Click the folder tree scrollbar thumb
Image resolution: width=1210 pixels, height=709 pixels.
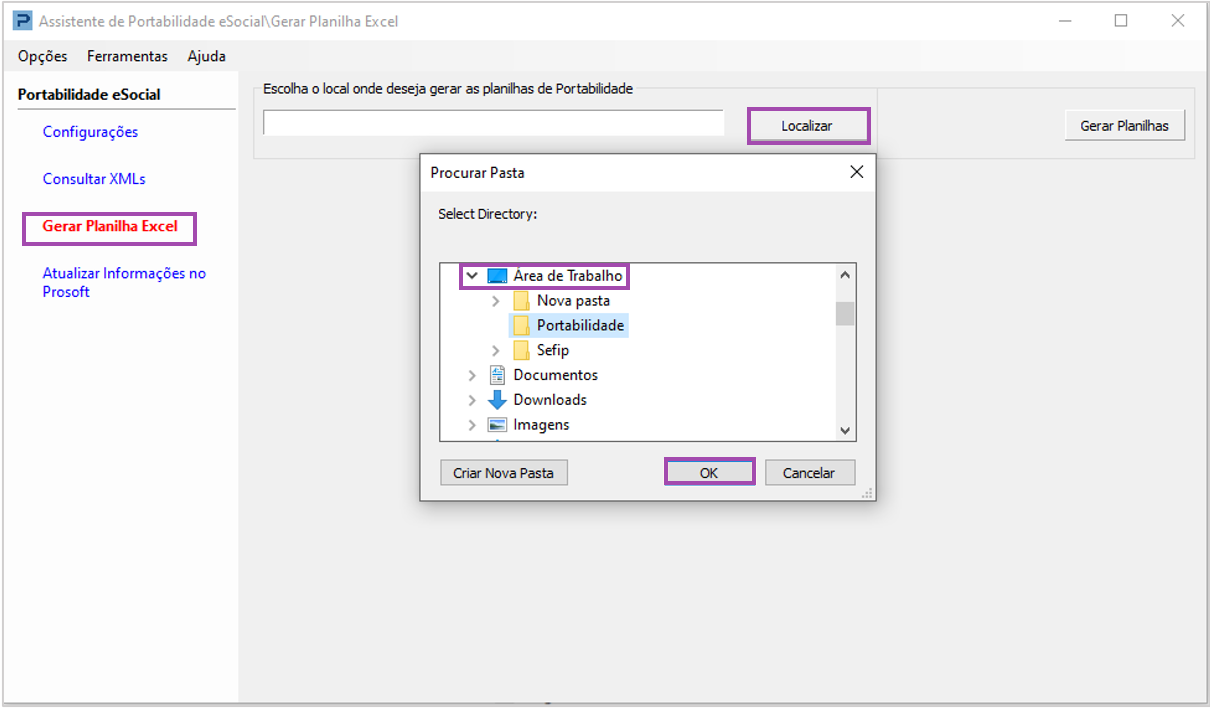click(x=846, y=313)
